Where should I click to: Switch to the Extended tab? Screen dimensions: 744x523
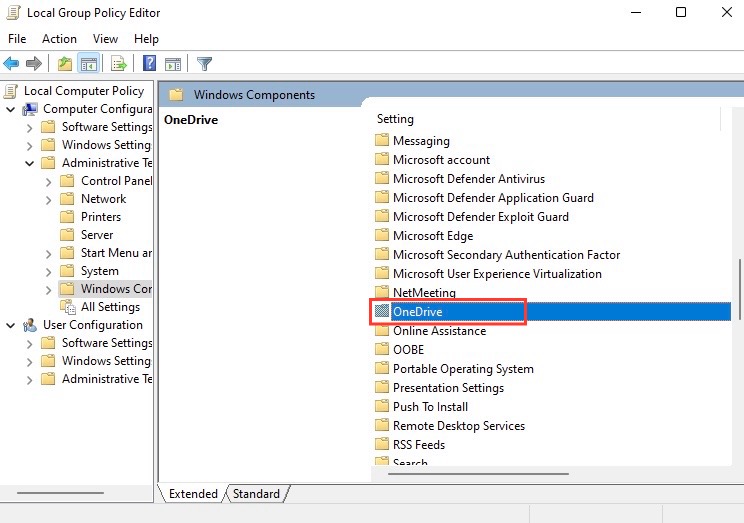193,494
